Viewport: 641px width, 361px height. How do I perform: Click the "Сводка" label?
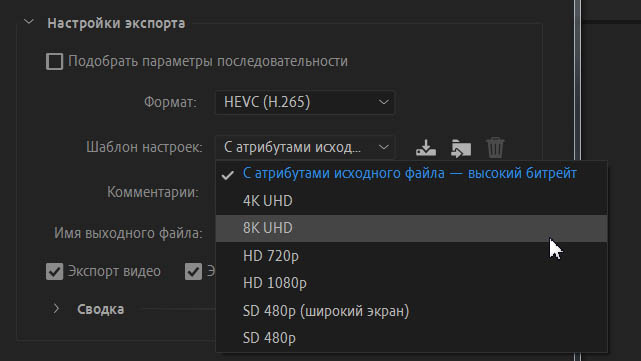point(101,309)
